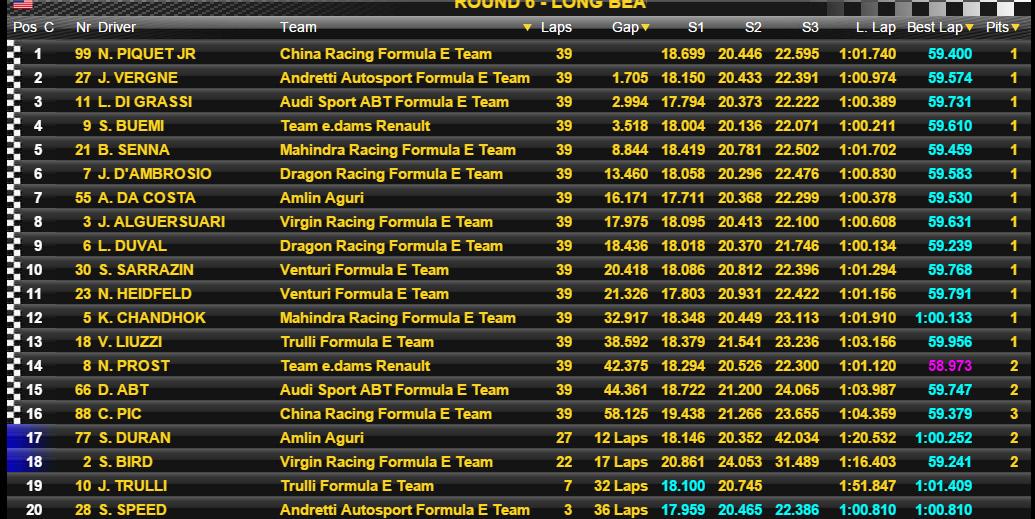1035x519 pixels.
Task: Click Duran's S3 time 42.034
Action: 797,438
